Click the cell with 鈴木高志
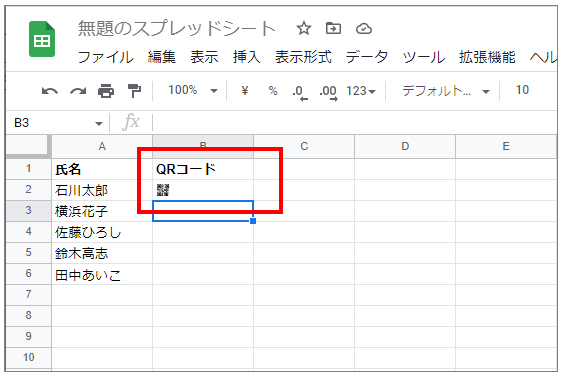The width and height of the screenshot is (561, 377). coord(102,253)
